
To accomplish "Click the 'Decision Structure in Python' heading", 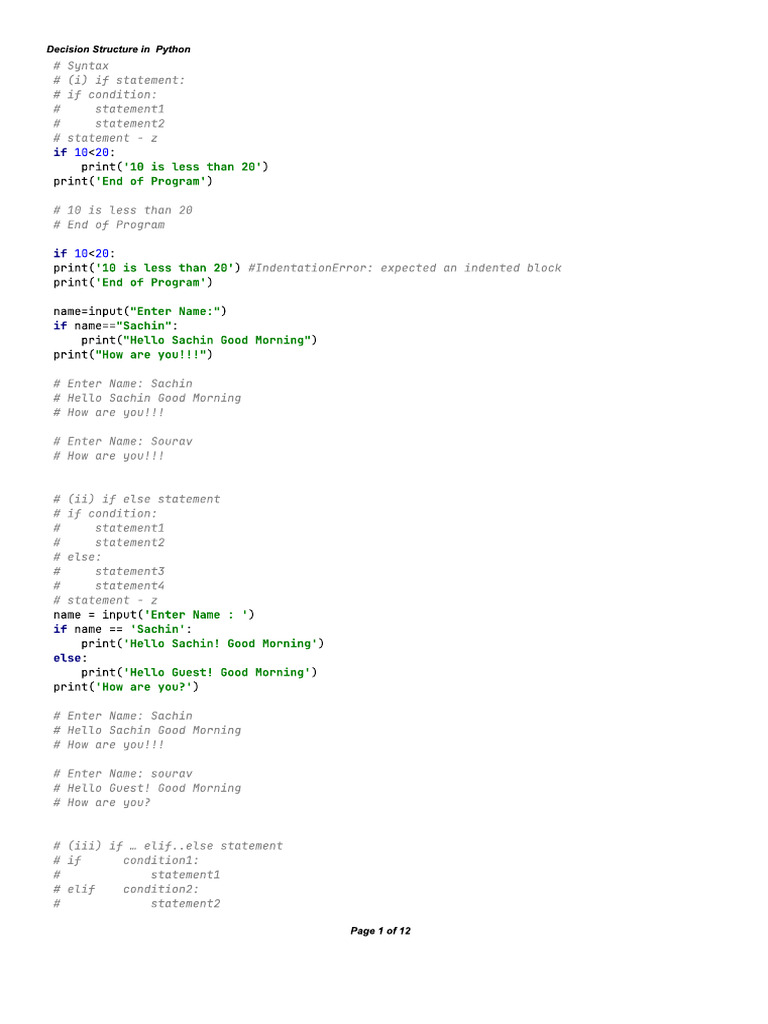I will (x=118, y=49).
